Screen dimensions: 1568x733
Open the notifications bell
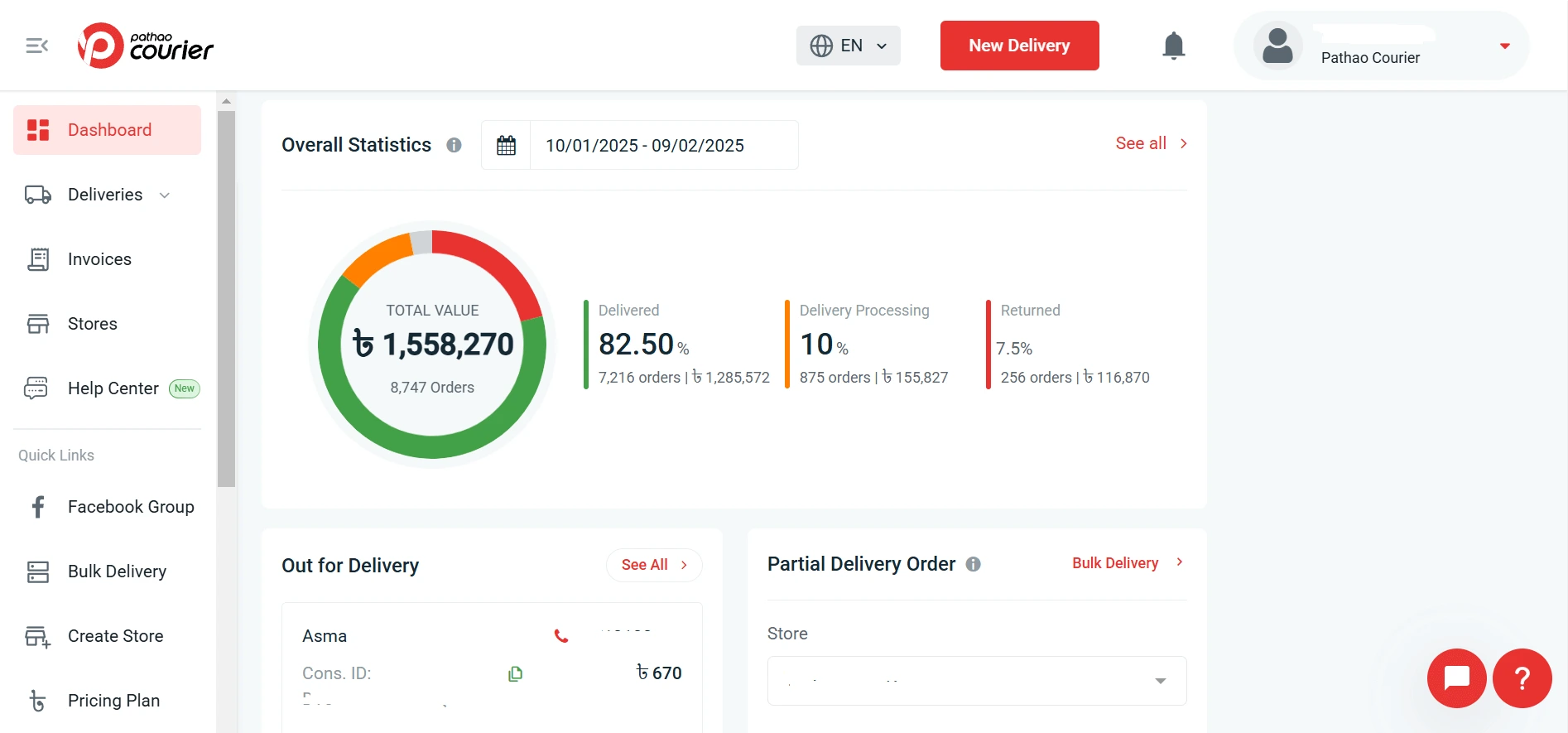1173,46
